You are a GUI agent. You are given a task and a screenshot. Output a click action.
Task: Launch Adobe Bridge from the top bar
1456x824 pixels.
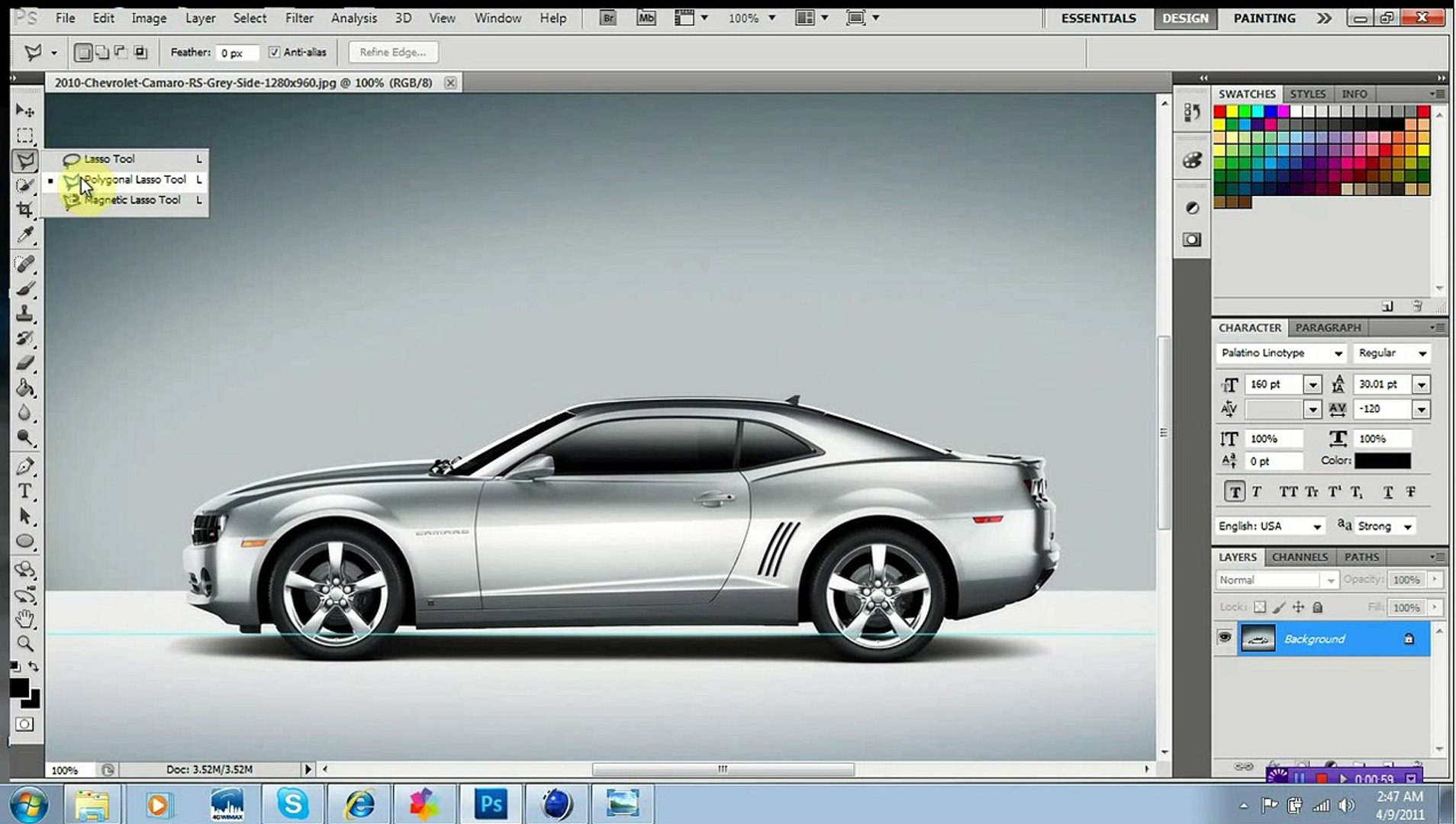pyautogui.click(x=607, y=18)
